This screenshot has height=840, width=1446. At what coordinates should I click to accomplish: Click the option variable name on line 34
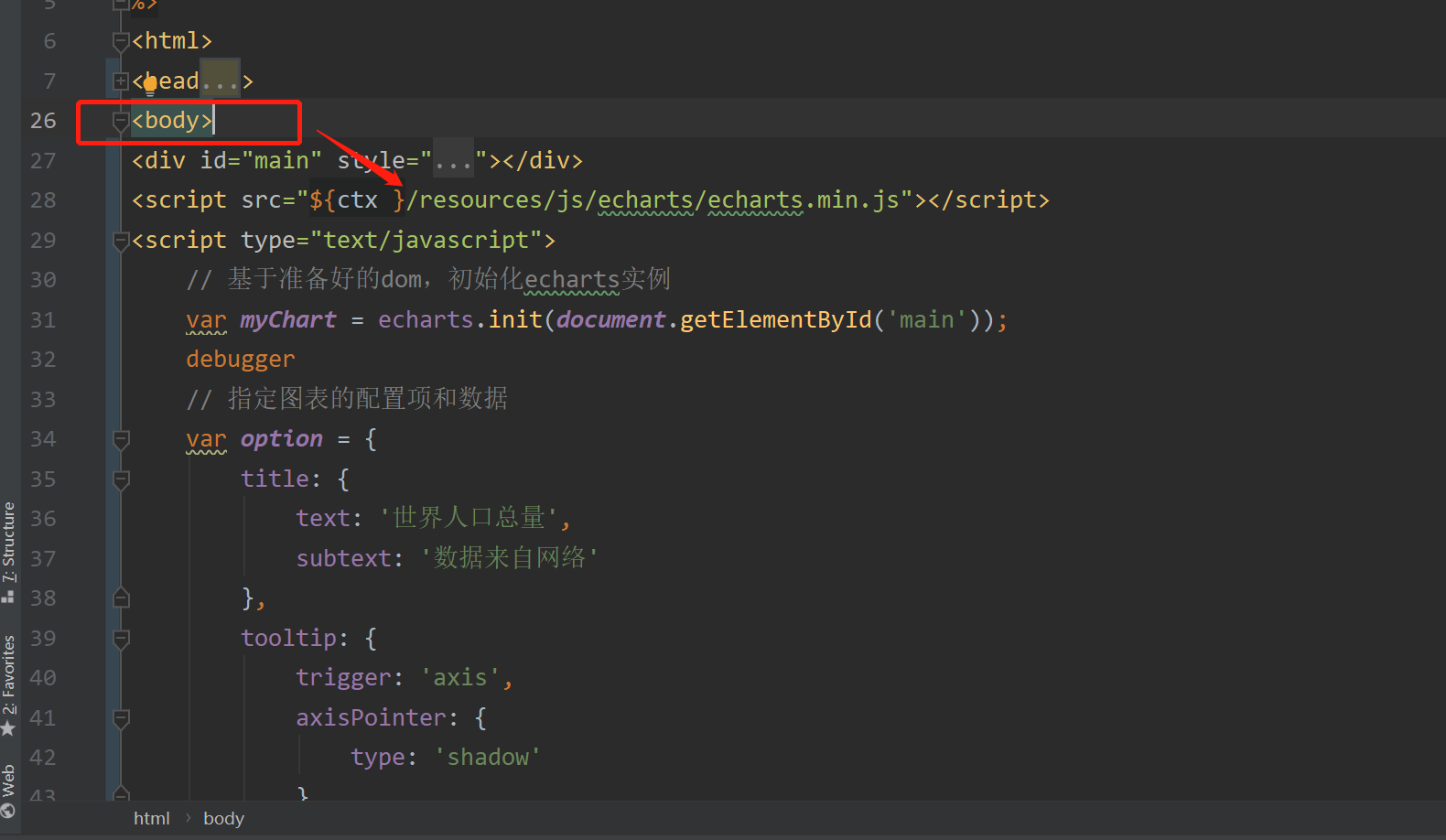coord(282,439)
